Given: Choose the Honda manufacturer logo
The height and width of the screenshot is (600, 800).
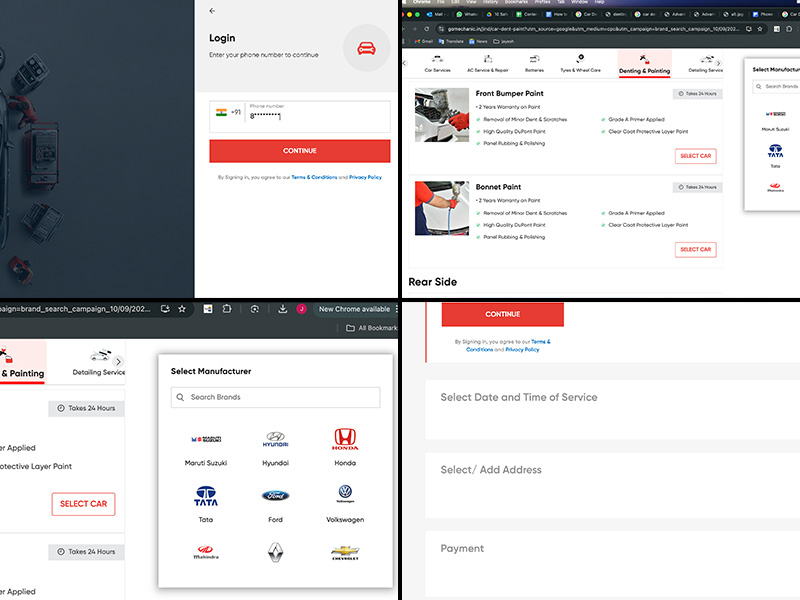Looking at the screenshot, I should coord(345,438).
